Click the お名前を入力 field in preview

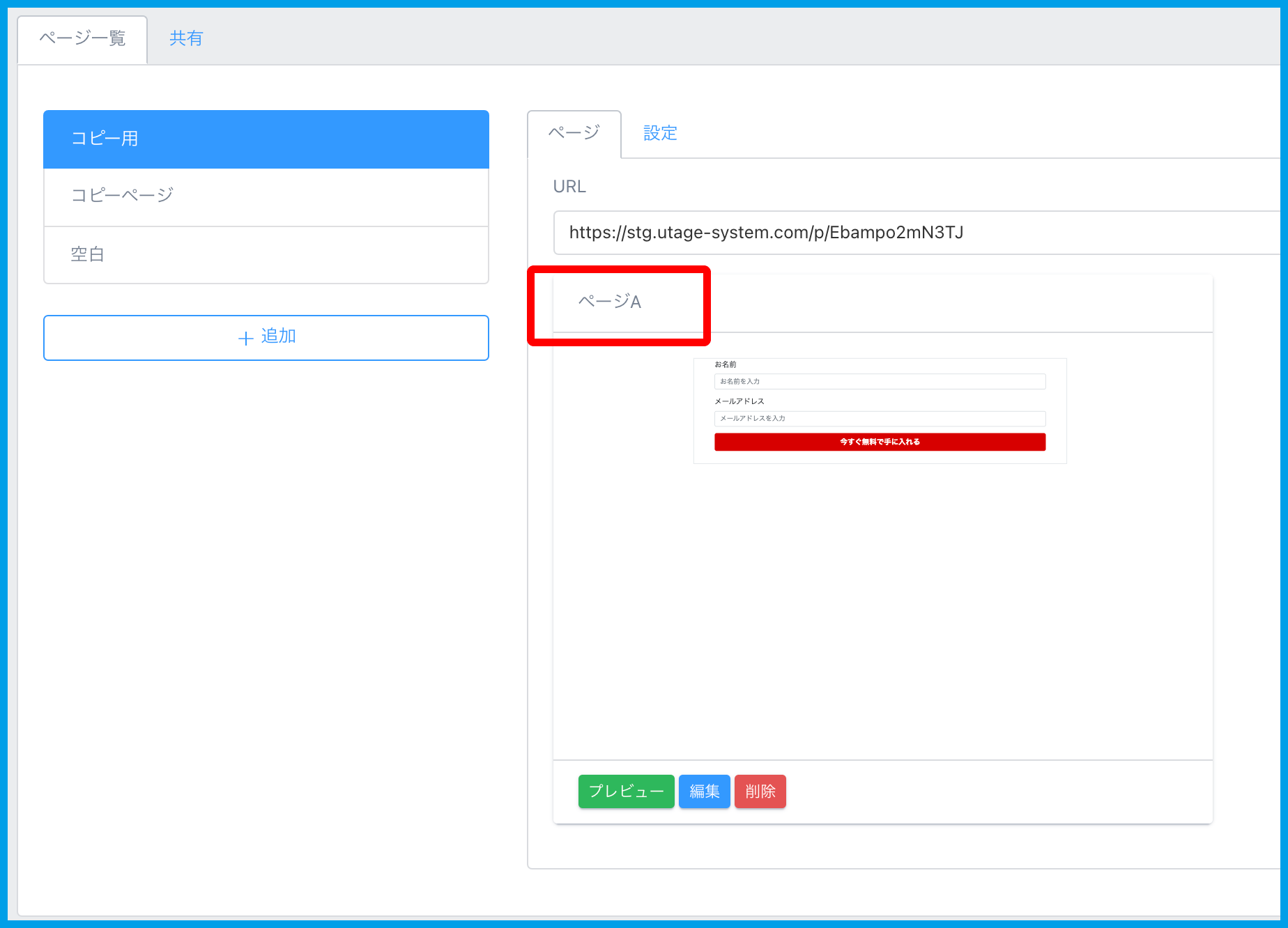[x=880, y=382]
